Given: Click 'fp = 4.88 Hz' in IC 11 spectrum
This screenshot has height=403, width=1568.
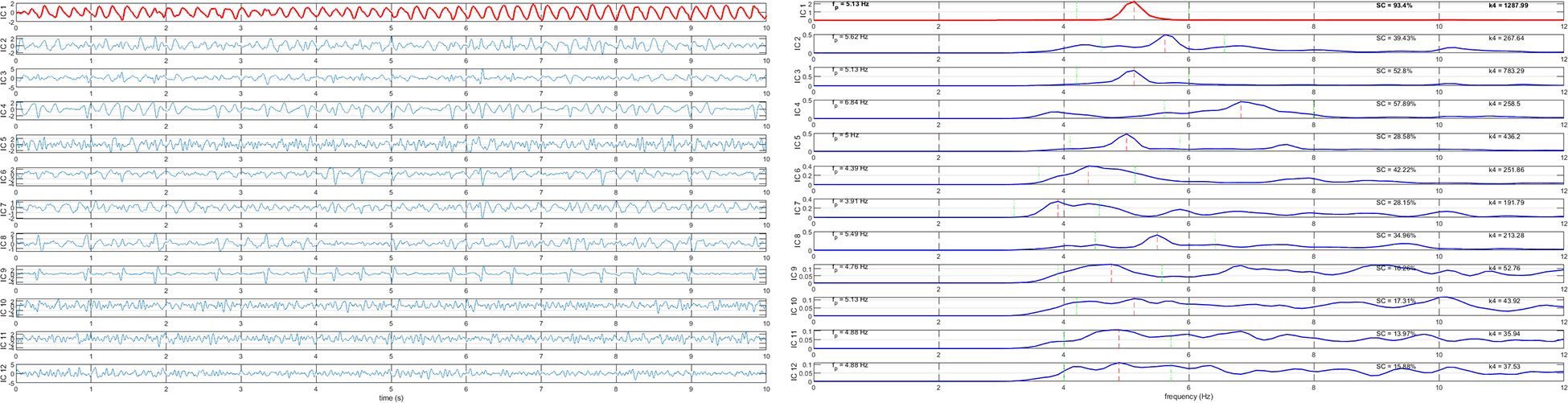Looking at the screenshot, I should [850, 333].
